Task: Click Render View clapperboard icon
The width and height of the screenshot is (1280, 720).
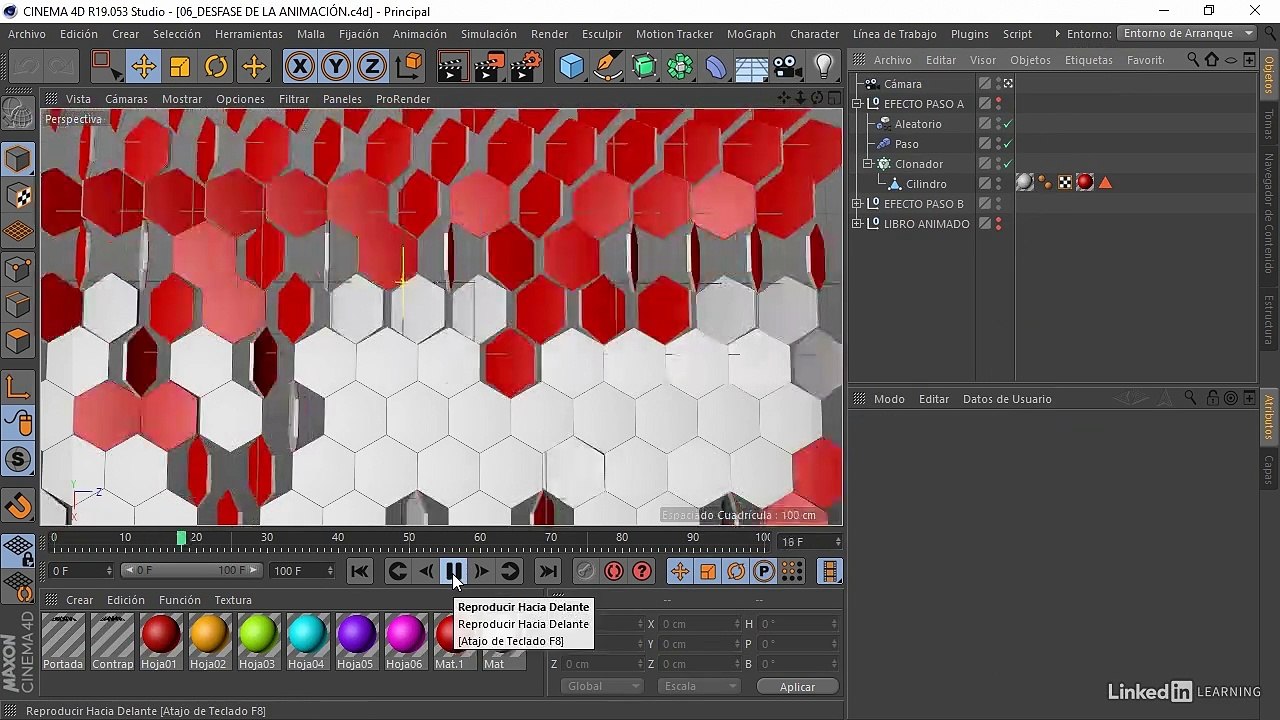Action: pyautogui.click(x=452, y=67)
